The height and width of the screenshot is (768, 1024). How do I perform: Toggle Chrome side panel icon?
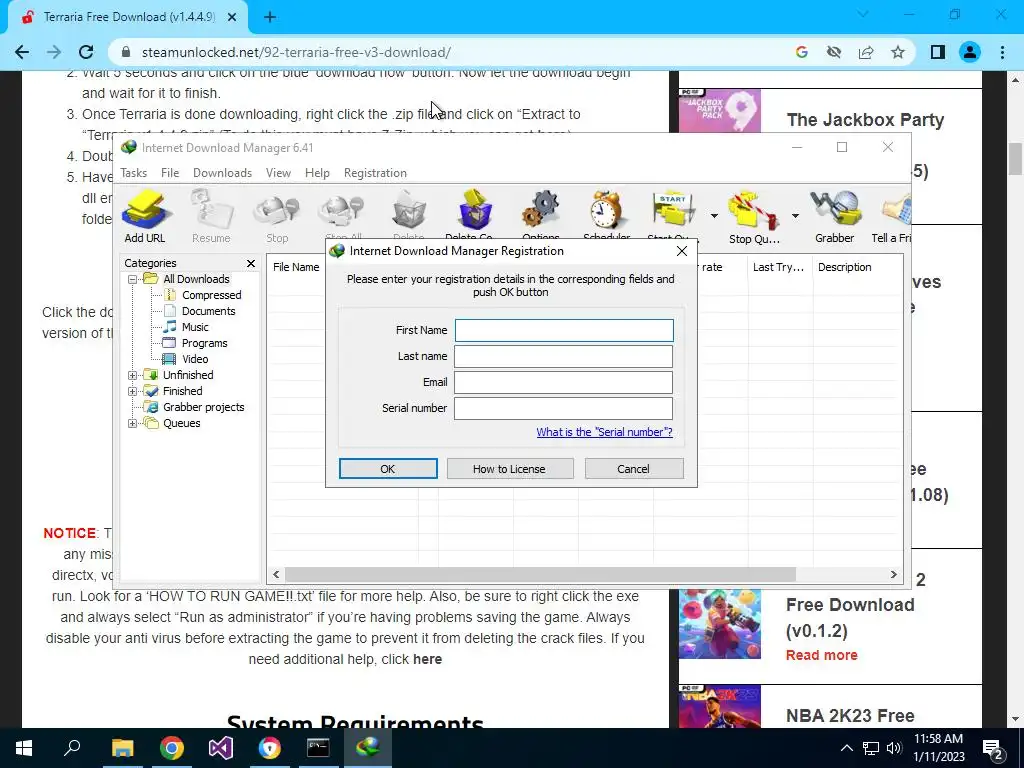[938, 52]
